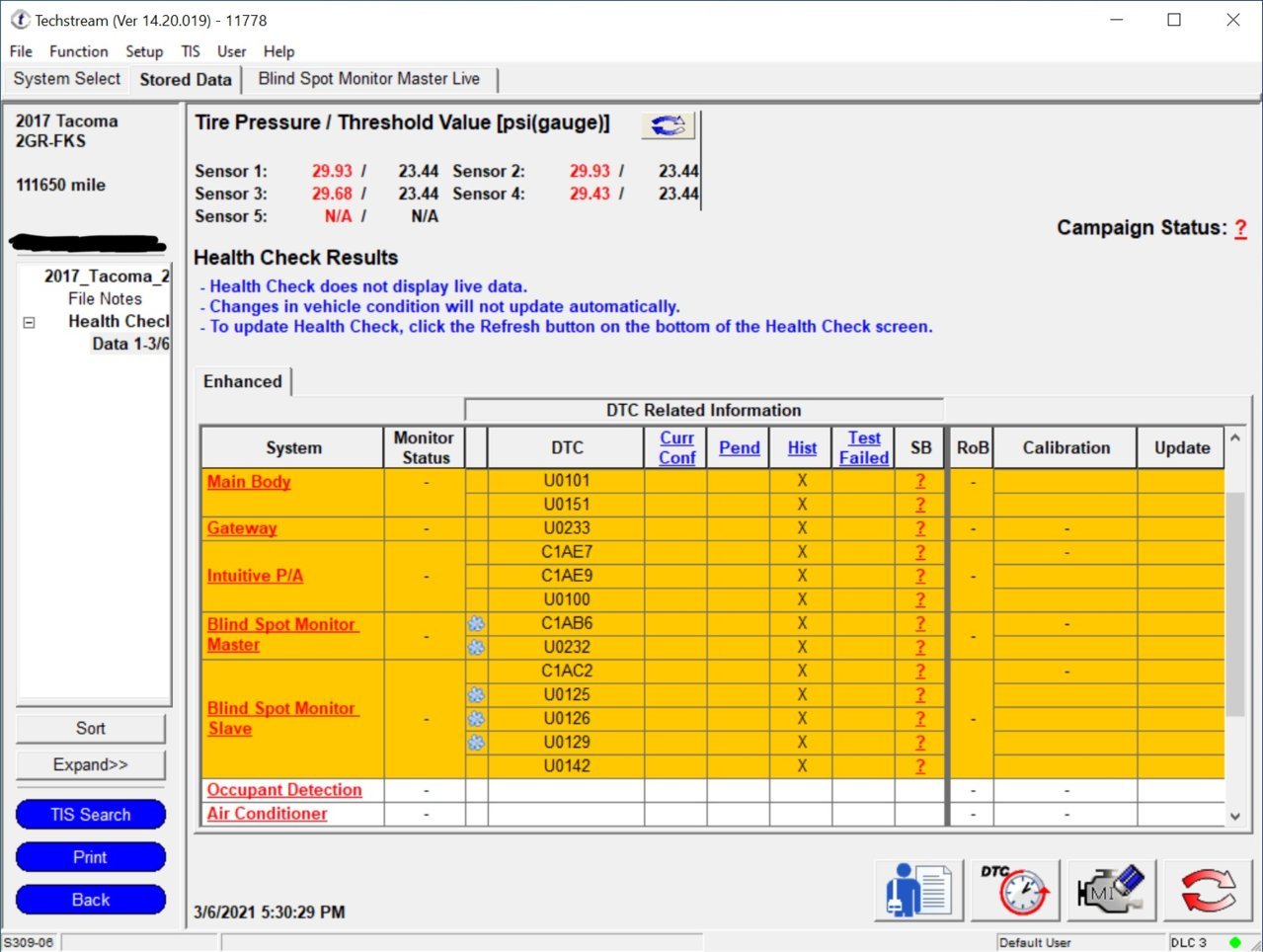This screenshot has height=952, width=1263.
Task: Collapse the Health Check tree node
Action: (x=29, y=322)
